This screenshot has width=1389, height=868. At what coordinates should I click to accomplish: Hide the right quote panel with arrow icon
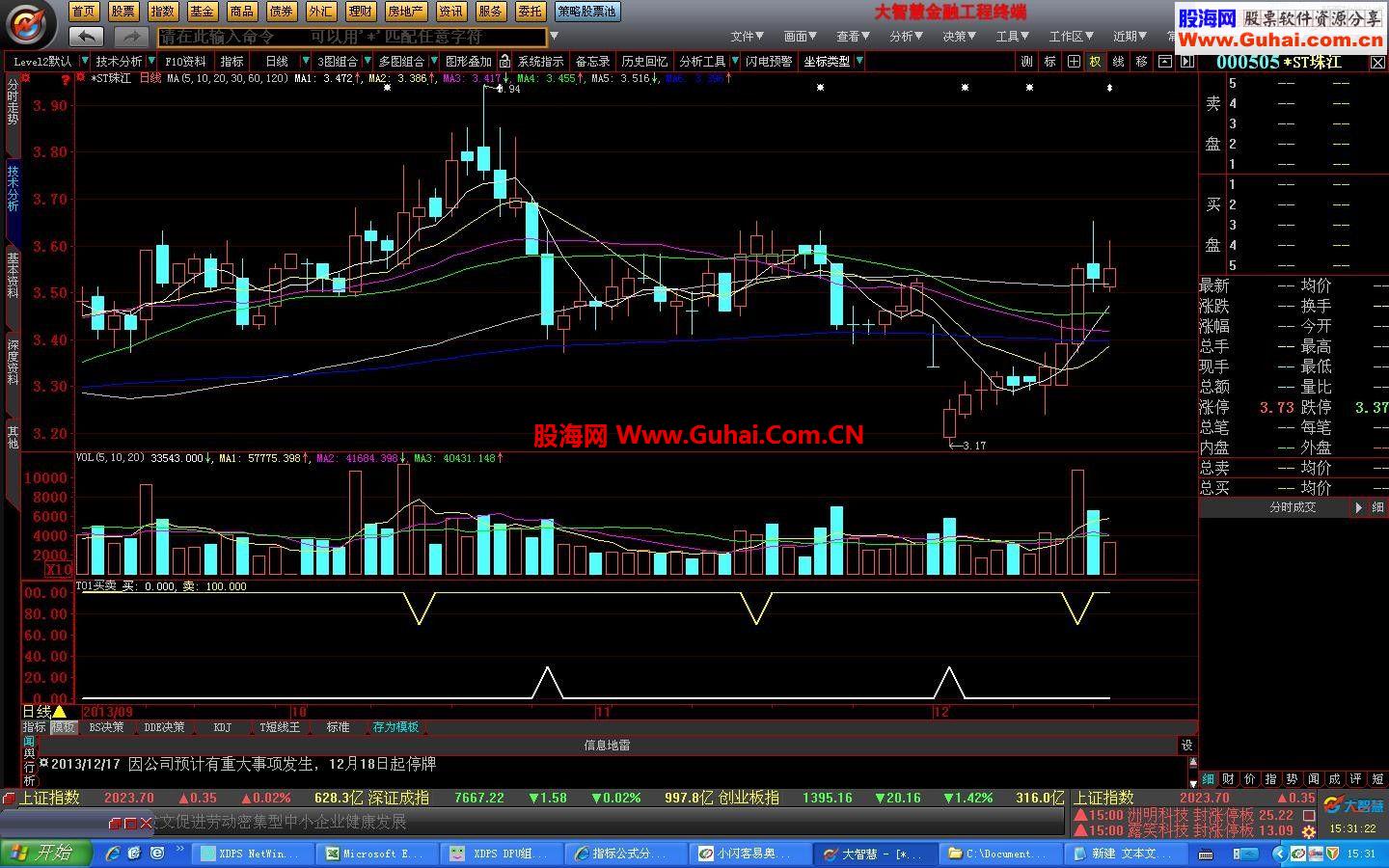point(1186,61)
